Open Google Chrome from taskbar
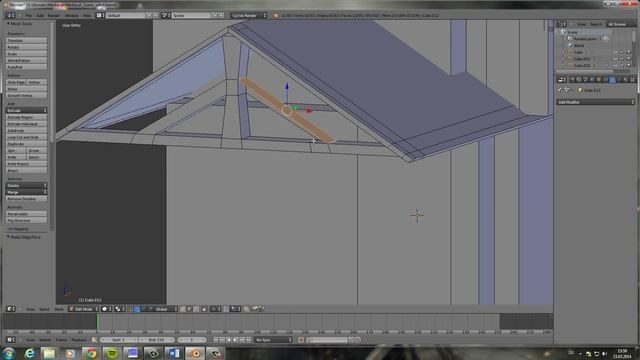 [91, 353]
